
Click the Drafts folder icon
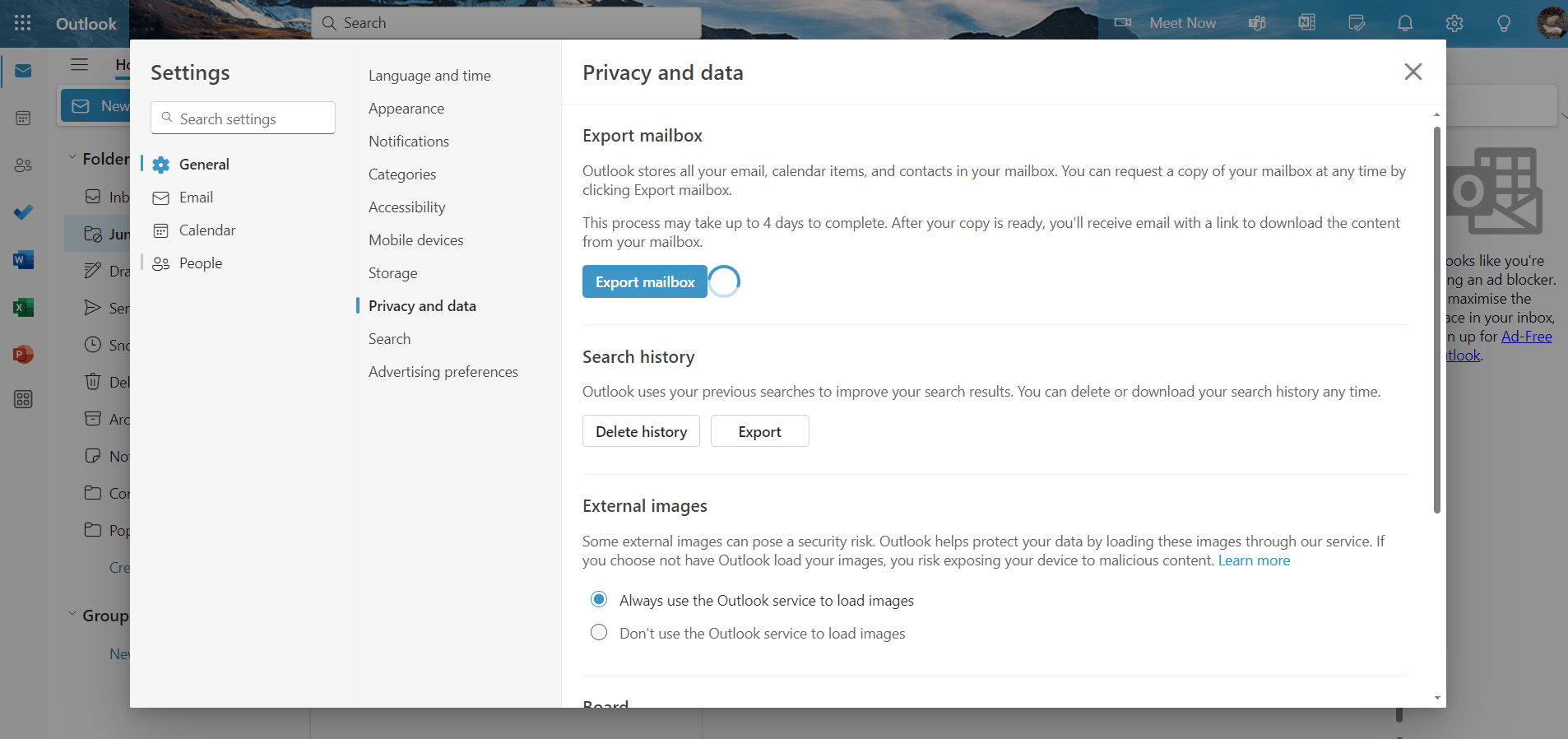click(x=93, y=271)
